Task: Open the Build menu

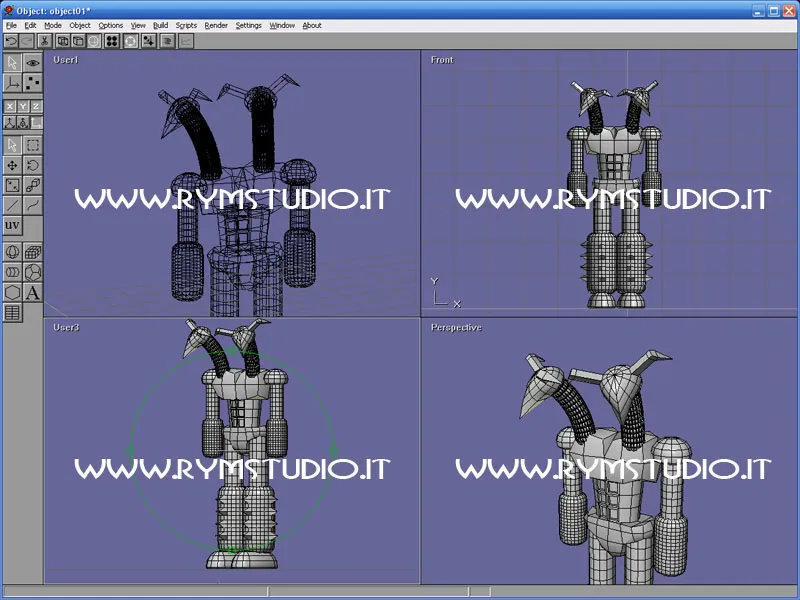Action: [160, 25]
